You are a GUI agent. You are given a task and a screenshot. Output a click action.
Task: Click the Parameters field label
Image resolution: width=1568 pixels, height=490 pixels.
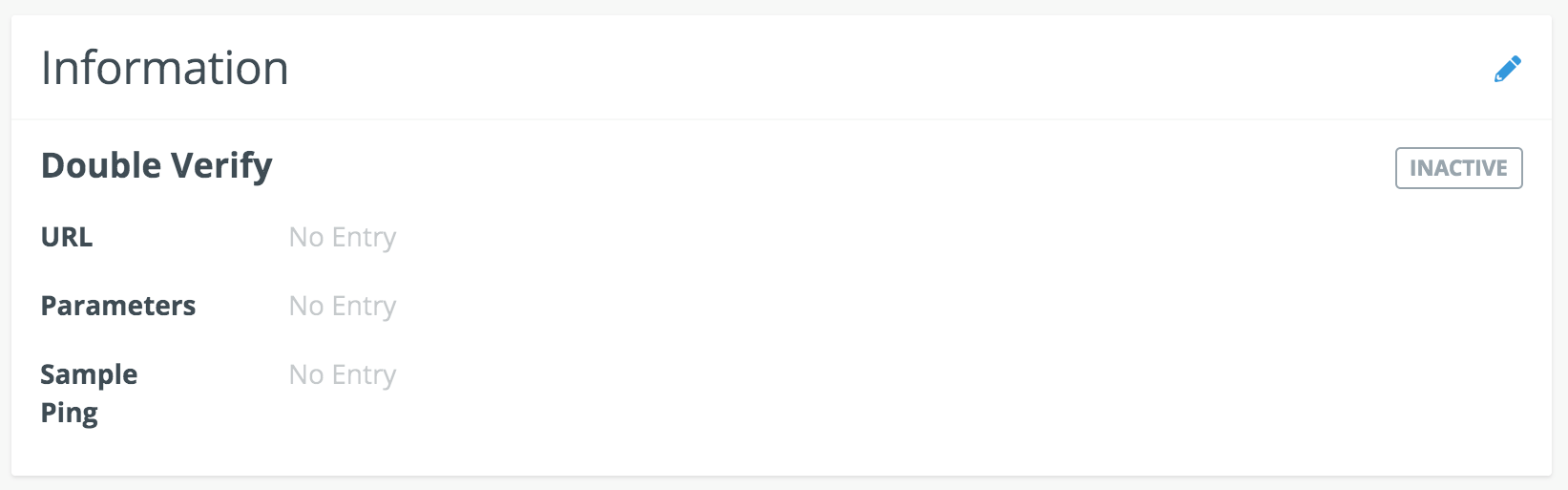click(x=118, y=306)
